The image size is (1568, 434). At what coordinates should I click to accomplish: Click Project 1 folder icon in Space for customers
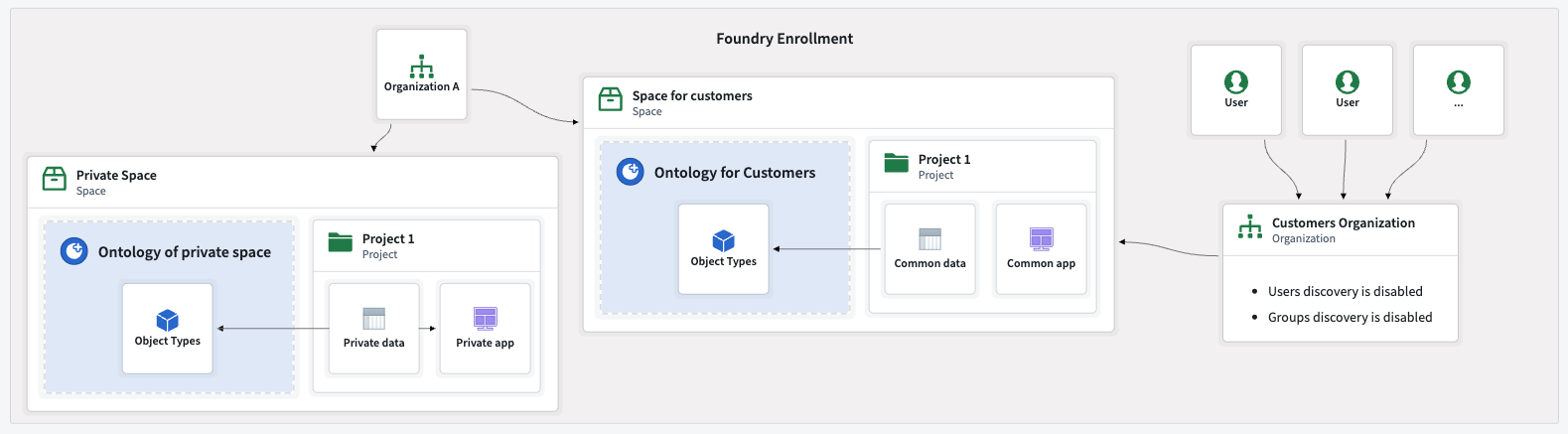[897, 163]
